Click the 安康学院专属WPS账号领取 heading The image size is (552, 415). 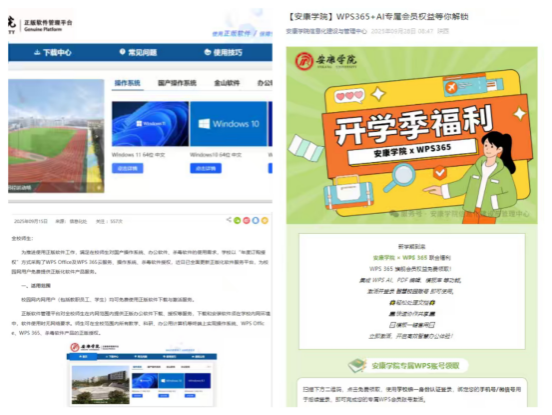pos(415,366)
